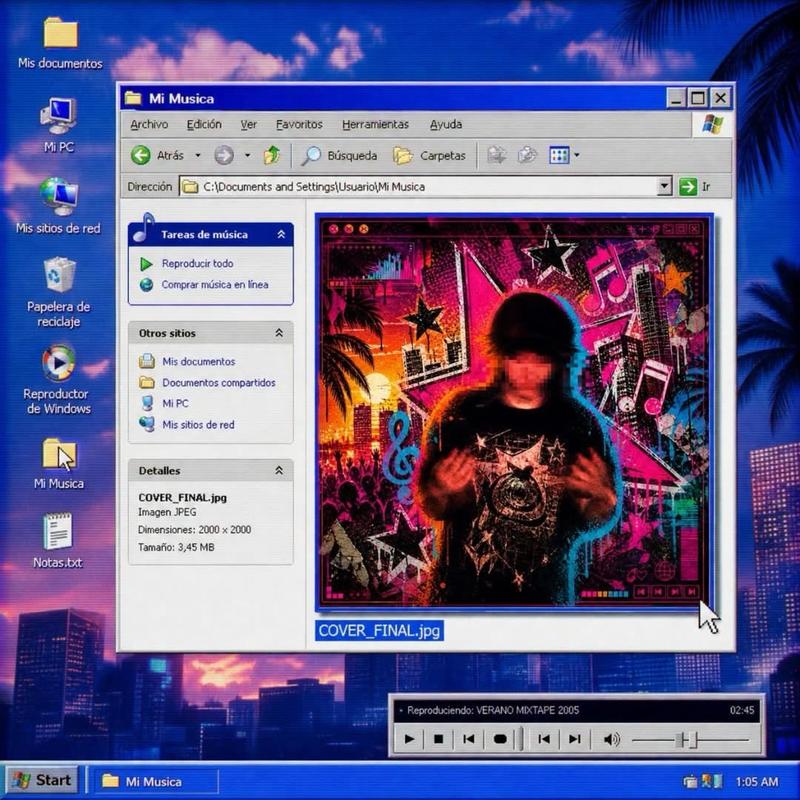Click the taskbar clock 1:05 AM
This screenshot has width=800, height=800.
click(757, 782)
